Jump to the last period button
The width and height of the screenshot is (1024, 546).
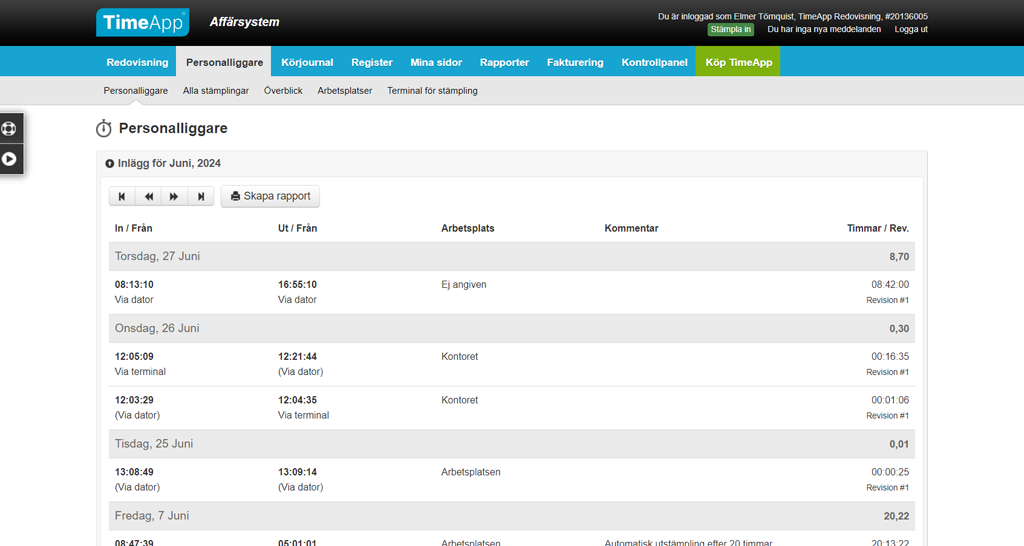201,197
